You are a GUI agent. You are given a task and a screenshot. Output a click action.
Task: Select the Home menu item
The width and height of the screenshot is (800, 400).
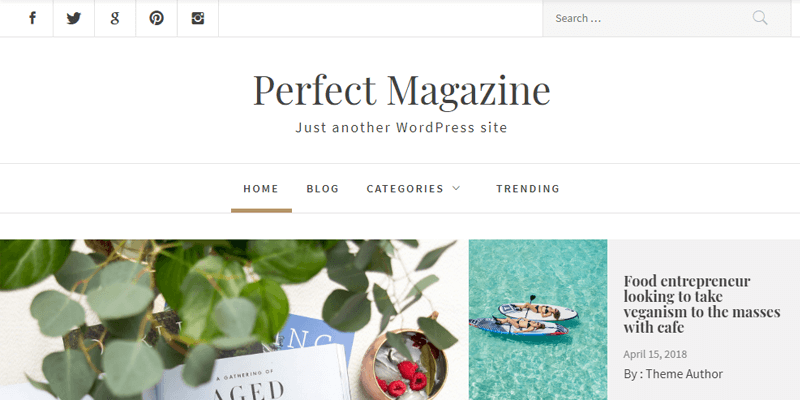[261, 189]
